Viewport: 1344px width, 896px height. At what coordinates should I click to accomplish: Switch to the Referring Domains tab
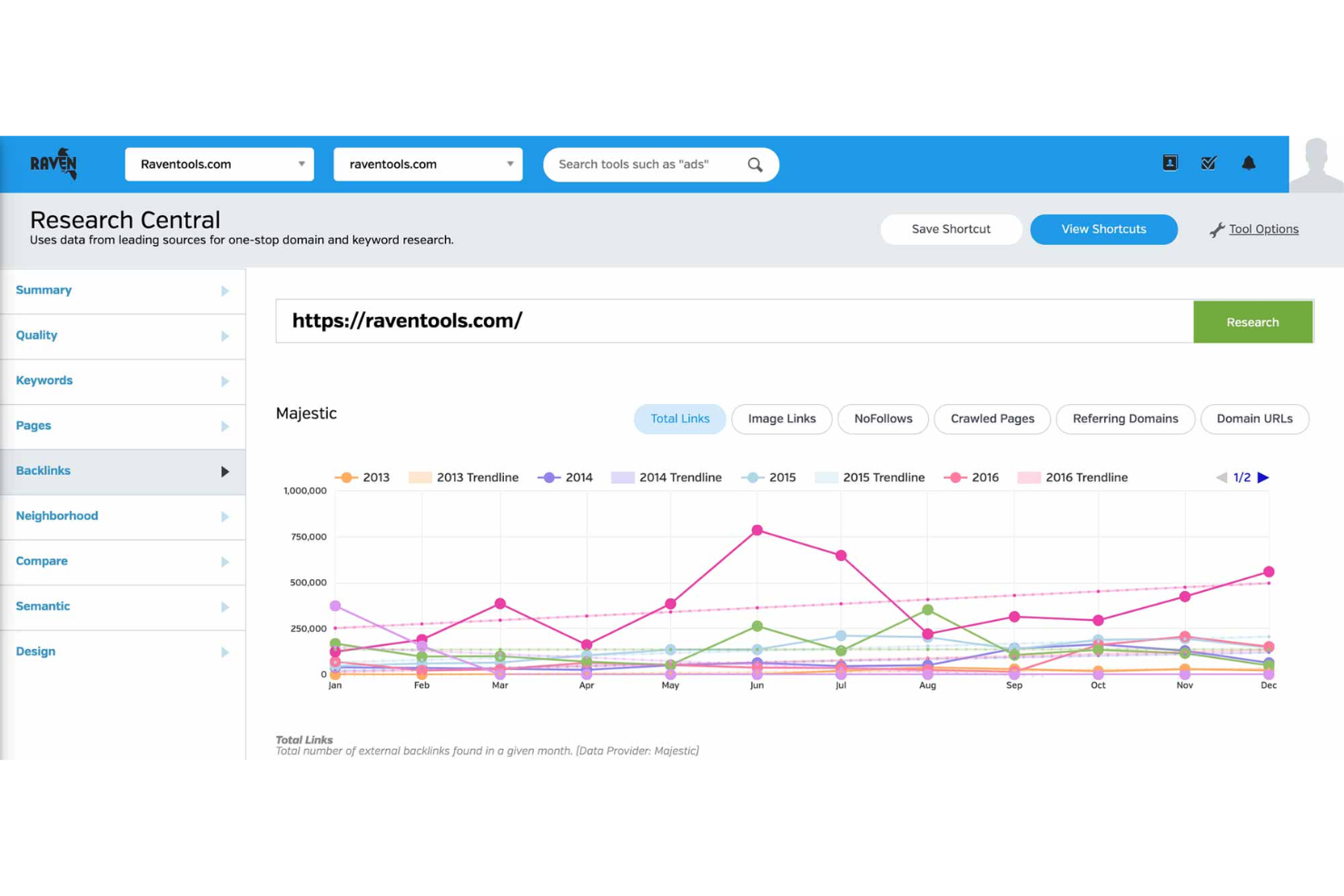pyautogui.click(x=1125, y=418)
